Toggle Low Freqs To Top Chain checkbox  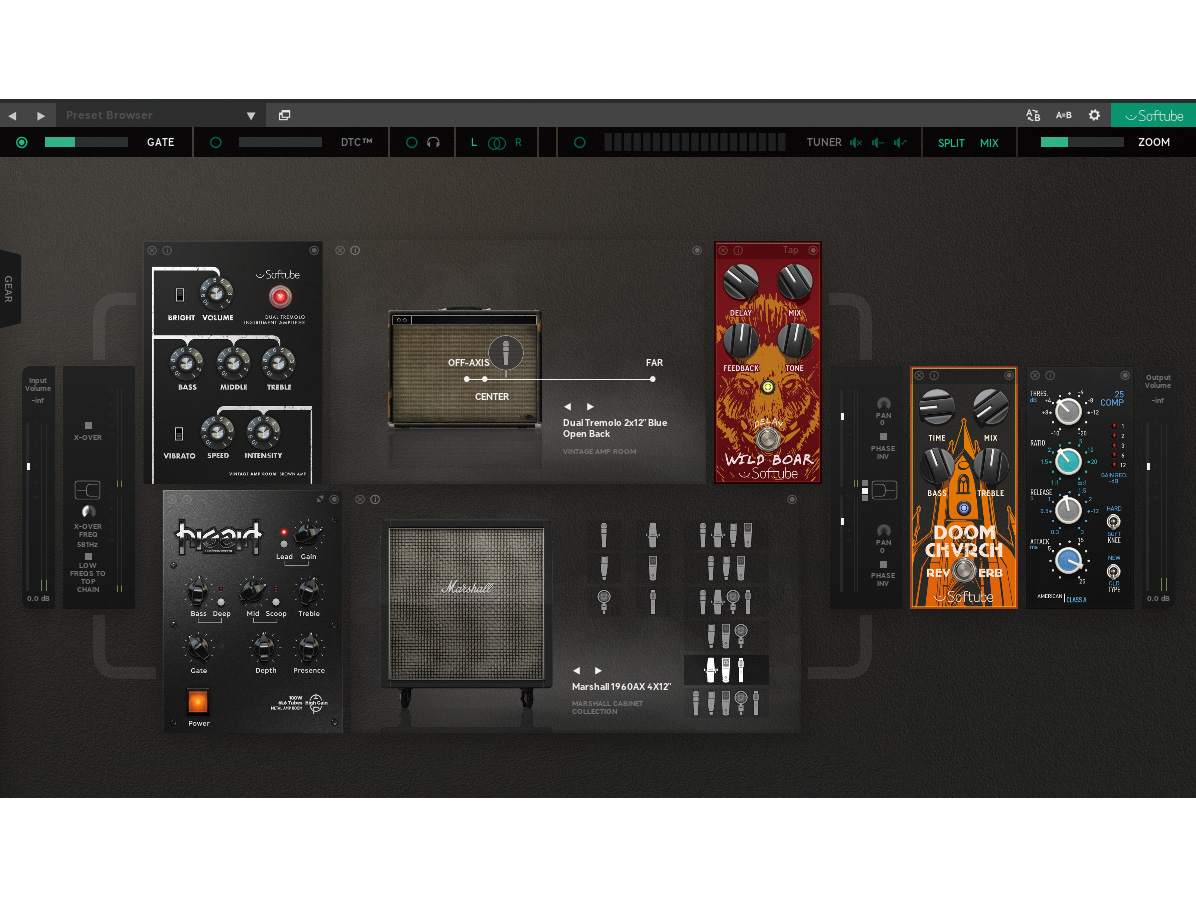(x=88, y=557)
